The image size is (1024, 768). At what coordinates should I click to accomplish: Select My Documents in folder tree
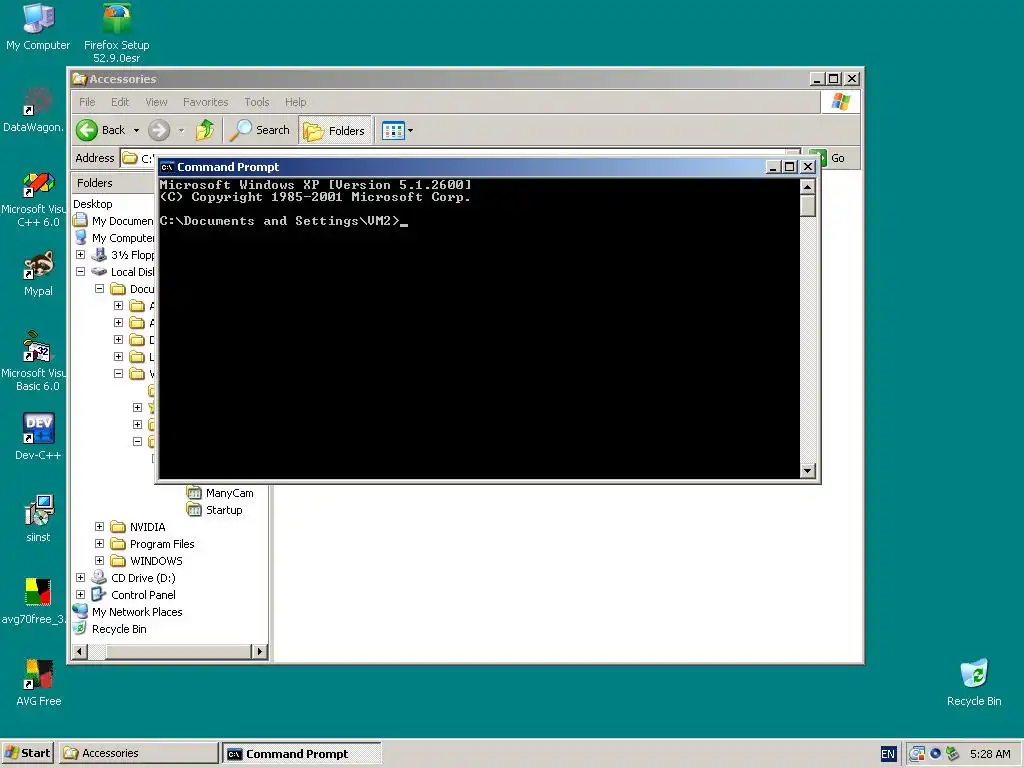tap(115, 221)
